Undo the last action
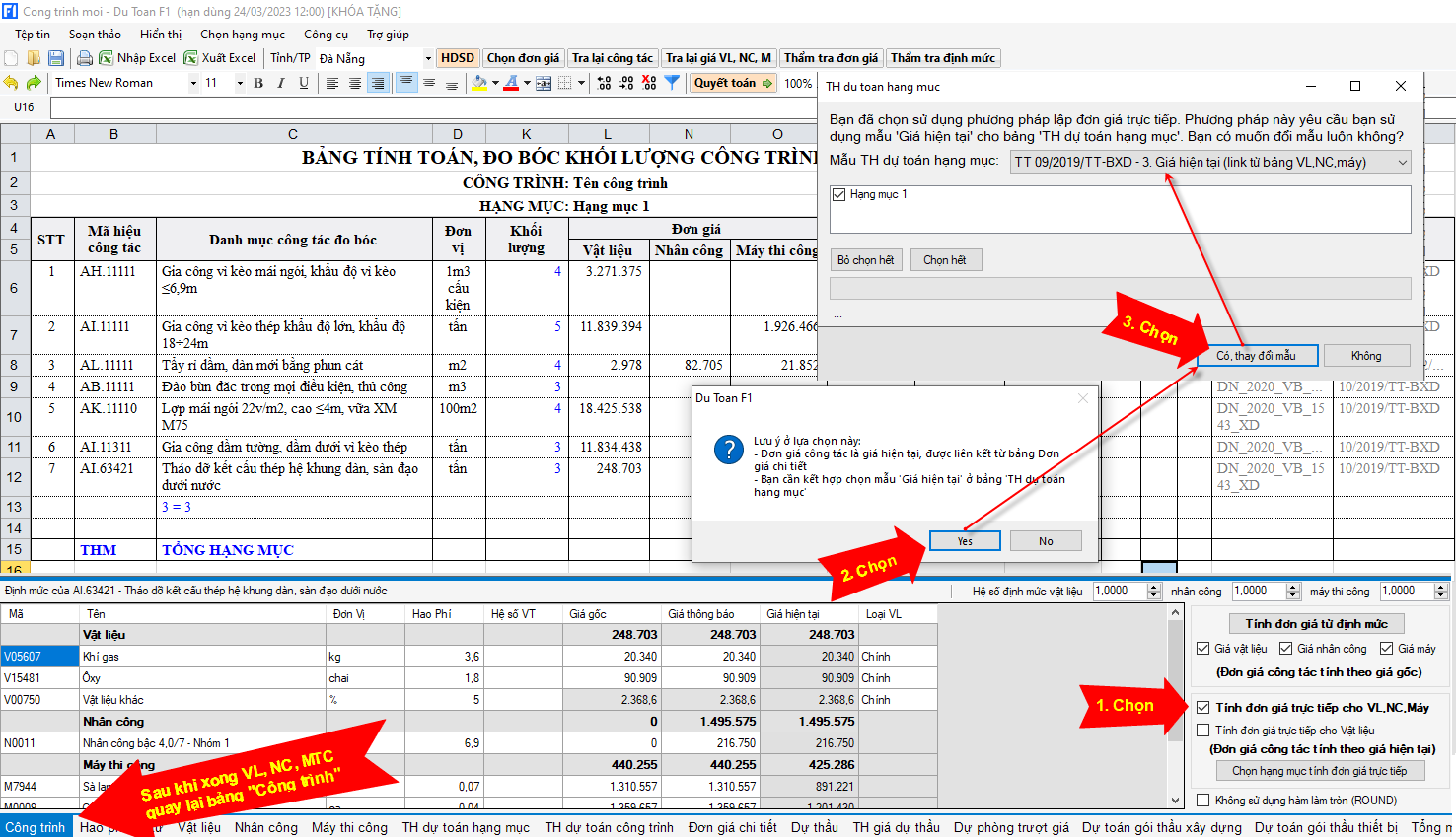1456x837 pixels. click(11, 83)
